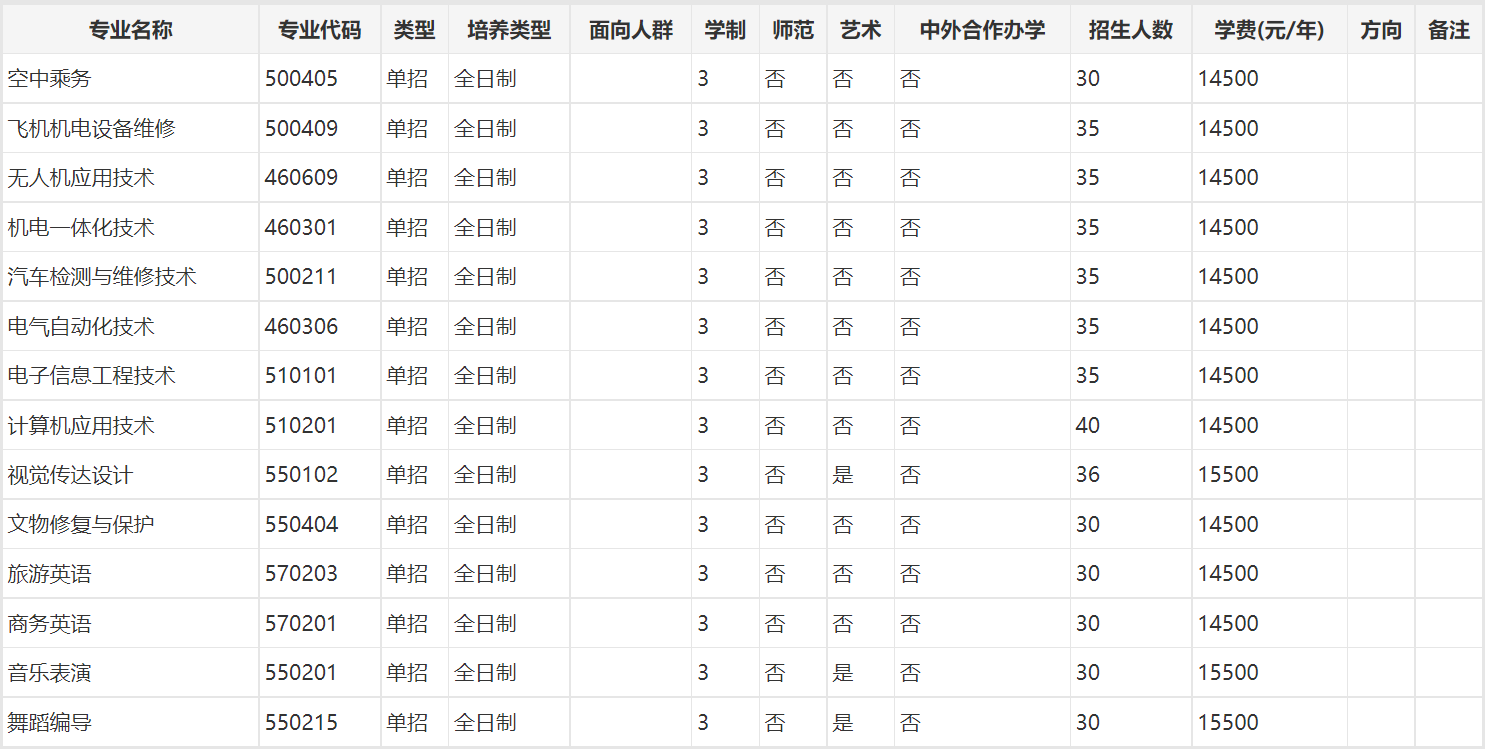Select the 旅游英语 major name
Viewport: 1486px width, 750px height.
(x=49, y=574)
